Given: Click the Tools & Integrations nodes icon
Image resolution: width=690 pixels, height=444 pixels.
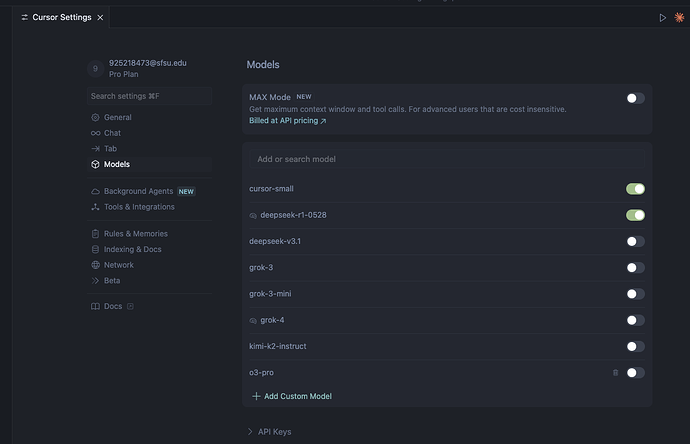Looking at the screenshot, I should point(95,207).
